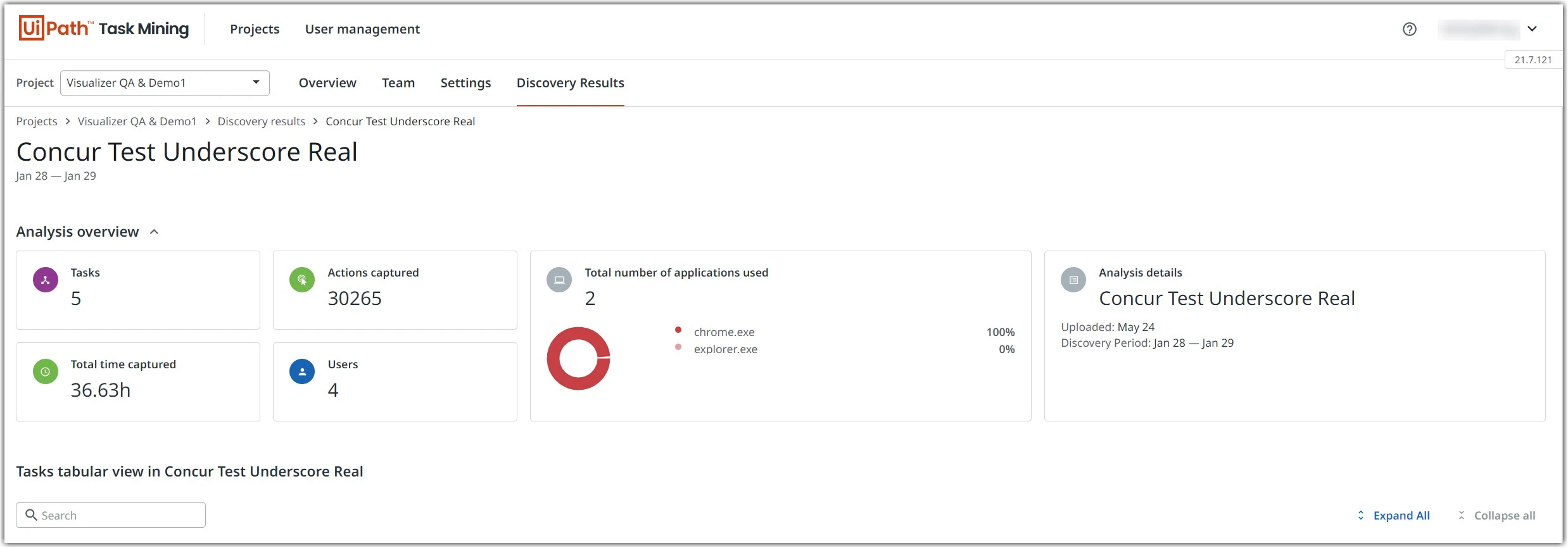This screenshot has width=1568, height=548.
Task: Click the Total time captured clock icon
Action: (46, 371)
